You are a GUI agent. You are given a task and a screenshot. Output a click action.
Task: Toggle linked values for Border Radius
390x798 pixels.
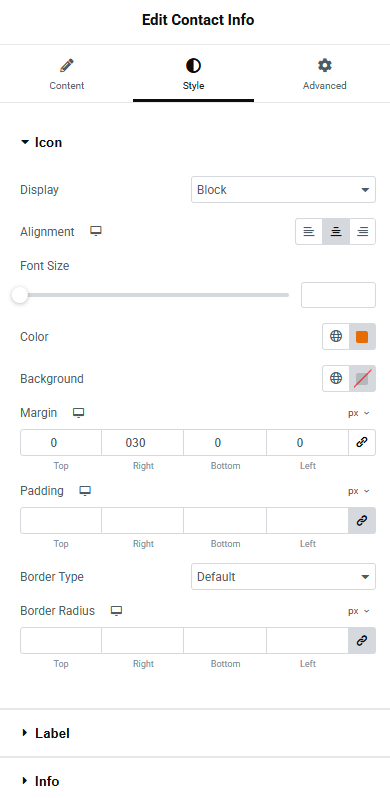[362, 640]
